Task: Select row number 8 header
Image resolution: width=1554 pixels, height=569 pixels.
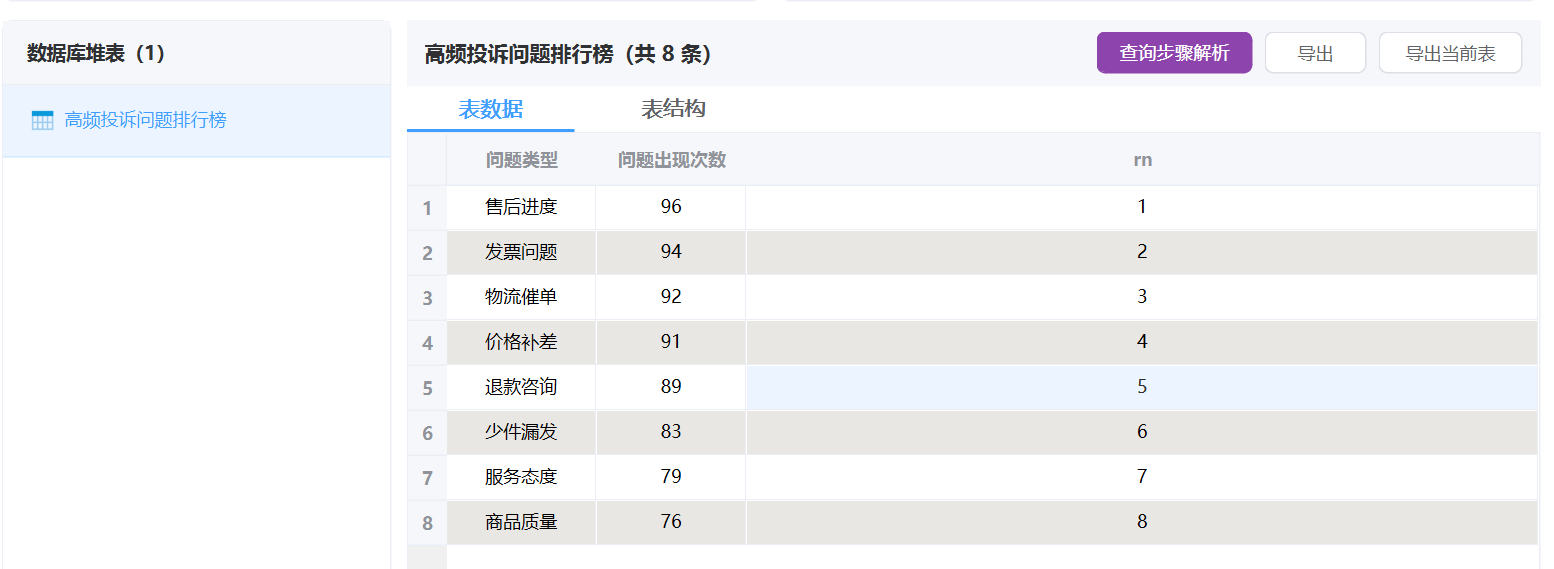Action: (x=427, y=523)
